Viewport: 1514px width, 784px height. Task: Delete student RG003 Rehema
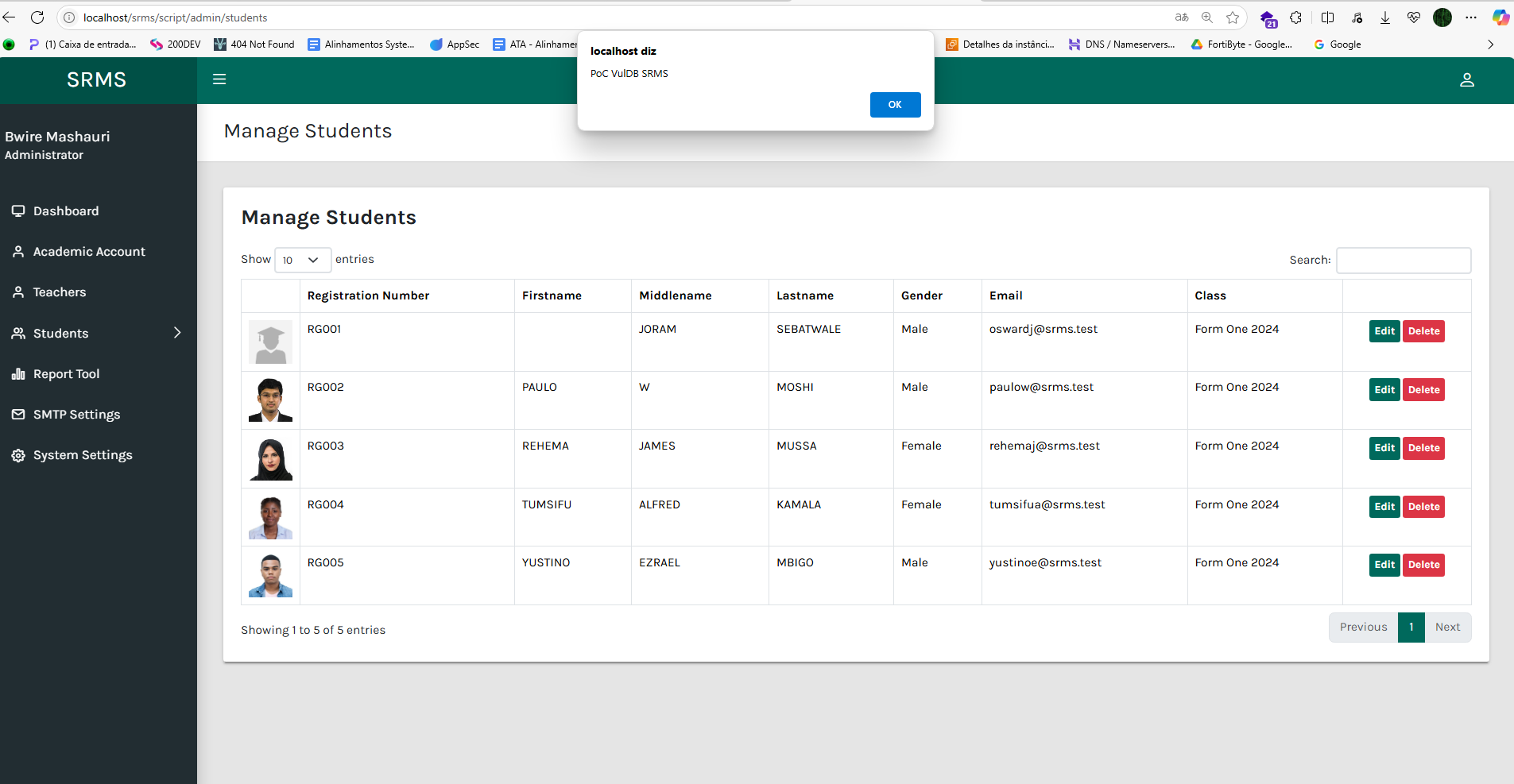[1423, 448]
